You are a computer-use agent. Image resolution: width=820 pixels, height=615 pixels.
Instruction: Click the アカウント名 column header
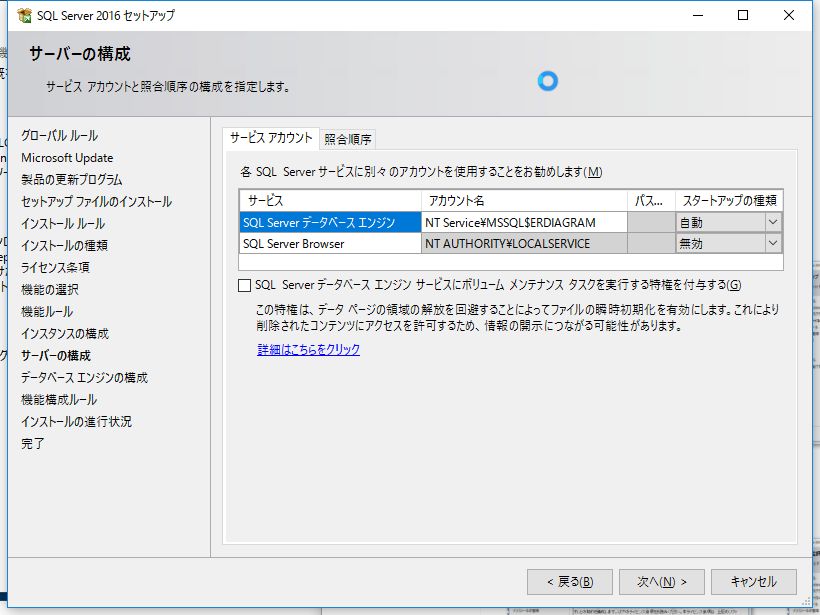pyautogui.click(x=524, y=200)
